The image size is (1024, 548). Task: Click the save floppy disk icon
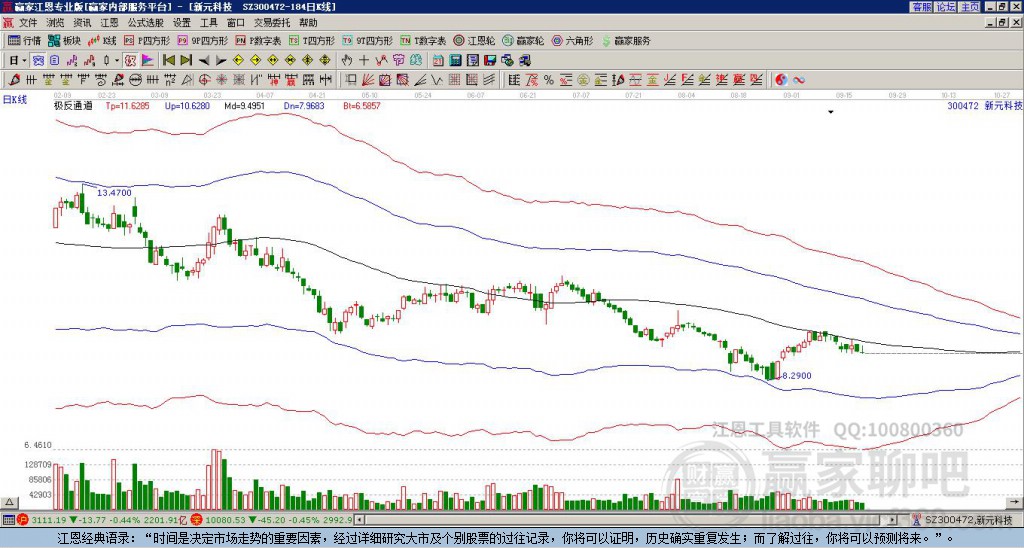click(490, 61)
